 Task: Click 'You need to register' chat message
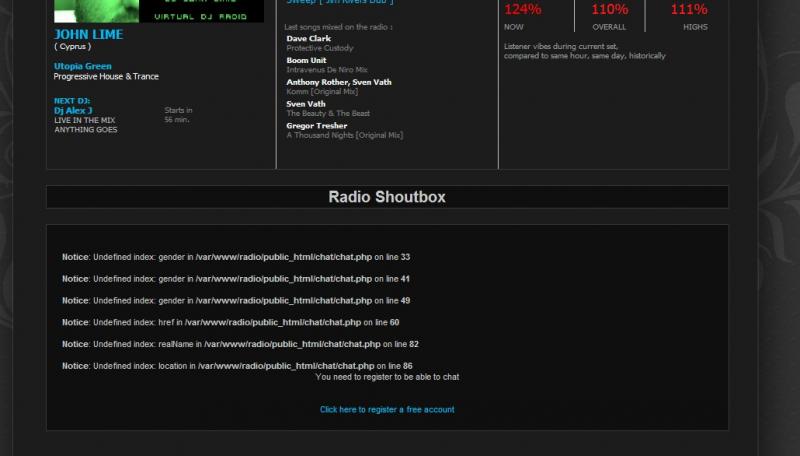[x=387, y=377]
